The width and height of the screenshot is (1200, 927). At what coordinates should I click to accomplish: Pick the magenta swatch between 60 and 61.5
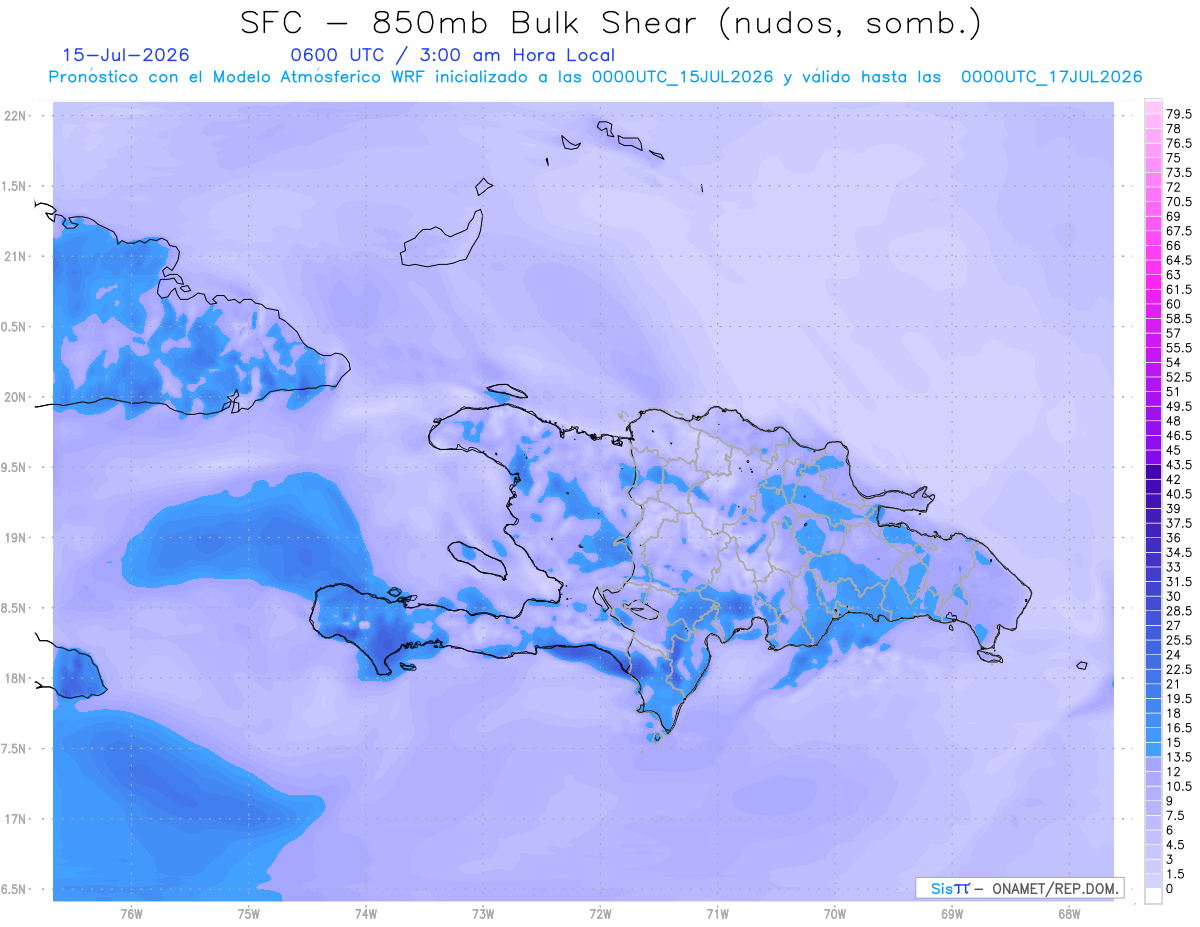[x=1154, y=297]
